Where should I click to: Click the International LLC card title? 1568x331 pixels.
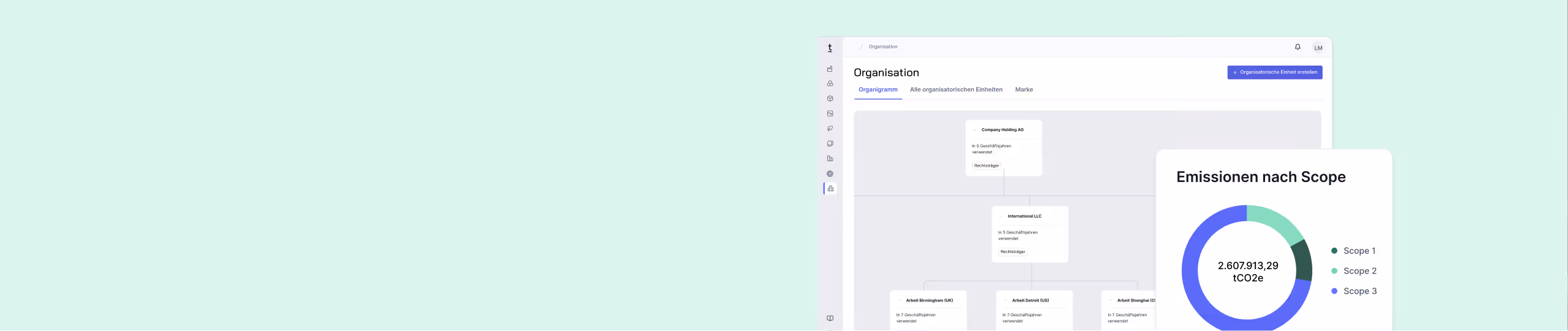coord(1025,216)
